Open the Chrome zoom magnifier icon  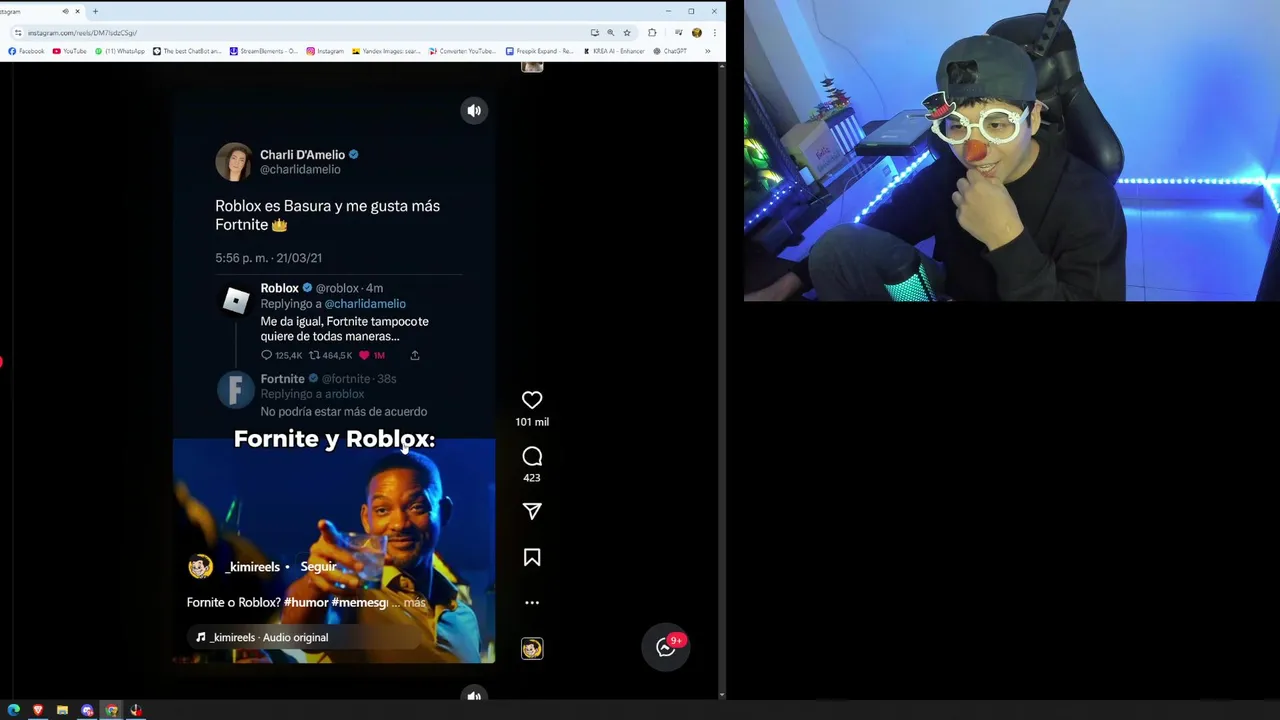(x=610, y=32)
